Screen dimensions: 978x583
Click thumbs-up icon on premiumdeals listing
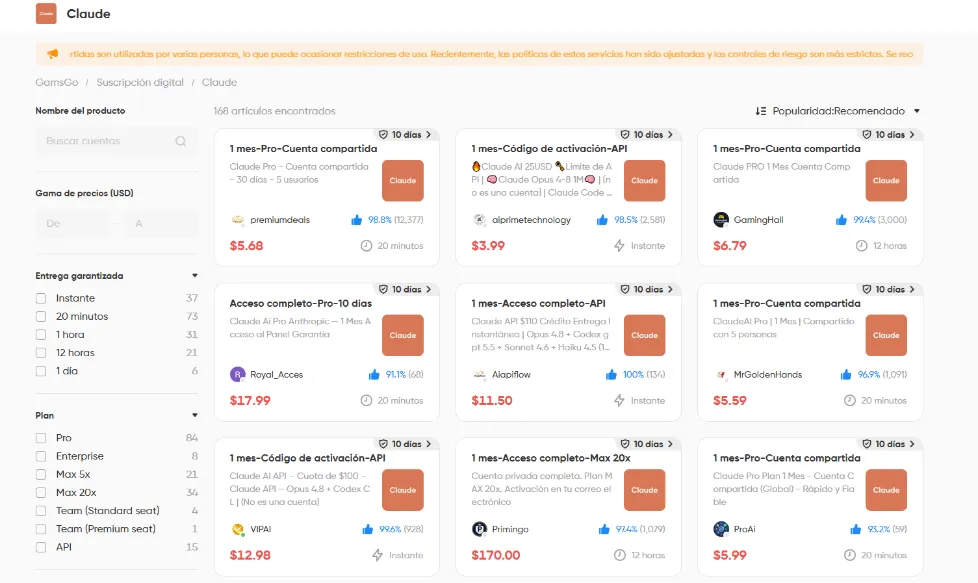click(x=356, y=219)
